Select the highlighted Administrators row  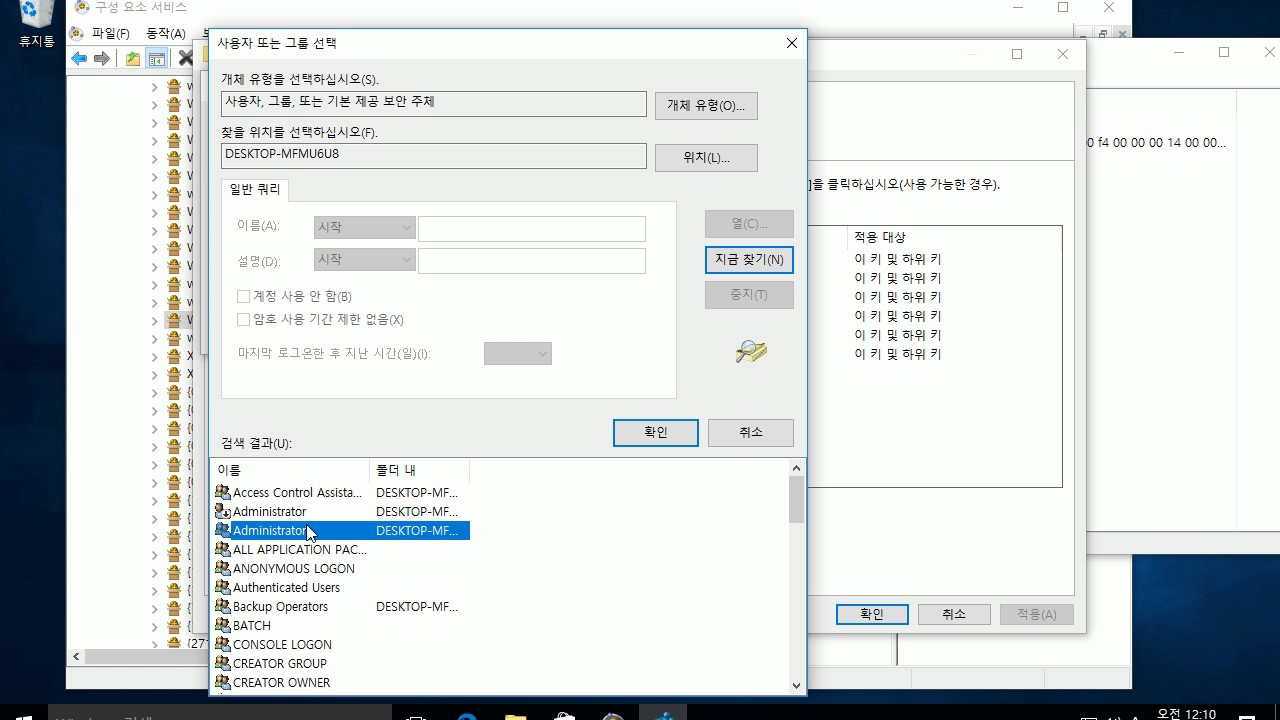[340, 530]
